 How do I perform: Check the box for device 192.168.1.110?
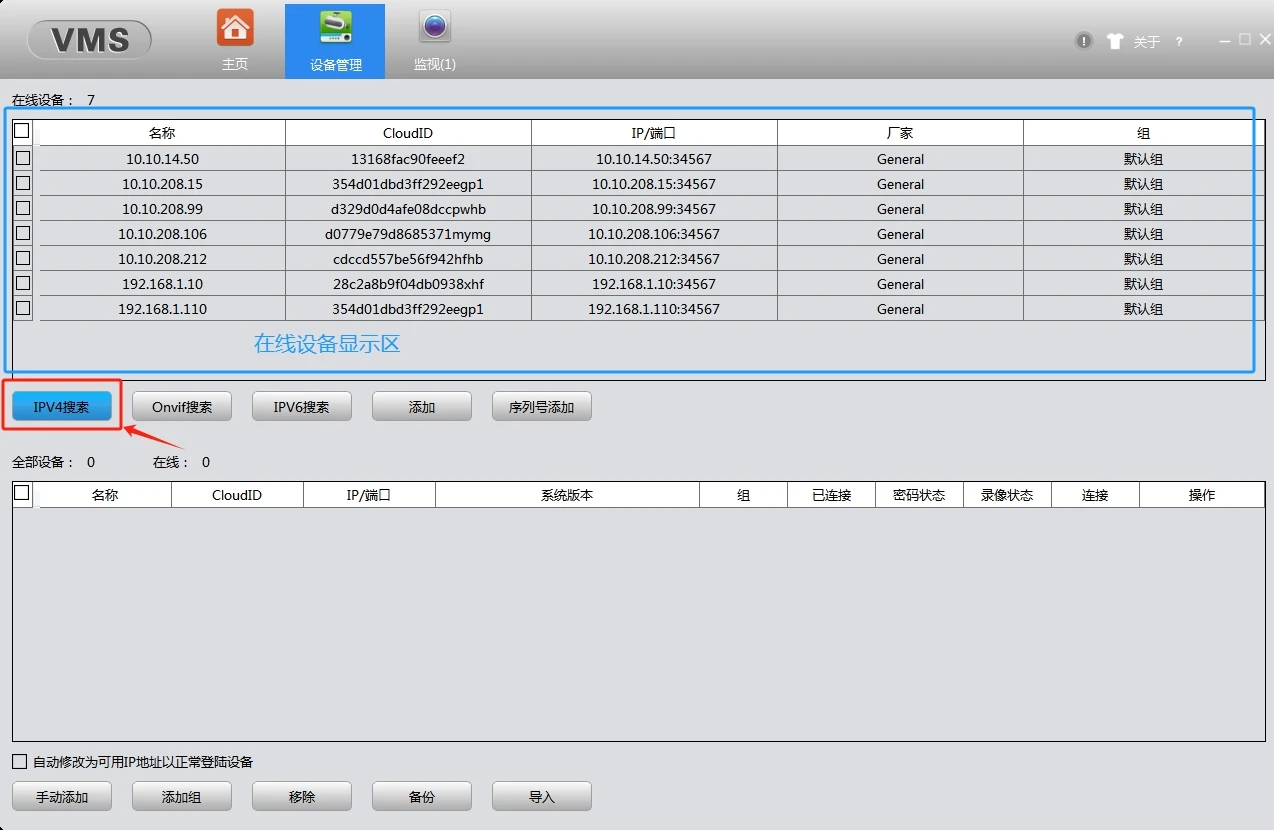(23, 308)
